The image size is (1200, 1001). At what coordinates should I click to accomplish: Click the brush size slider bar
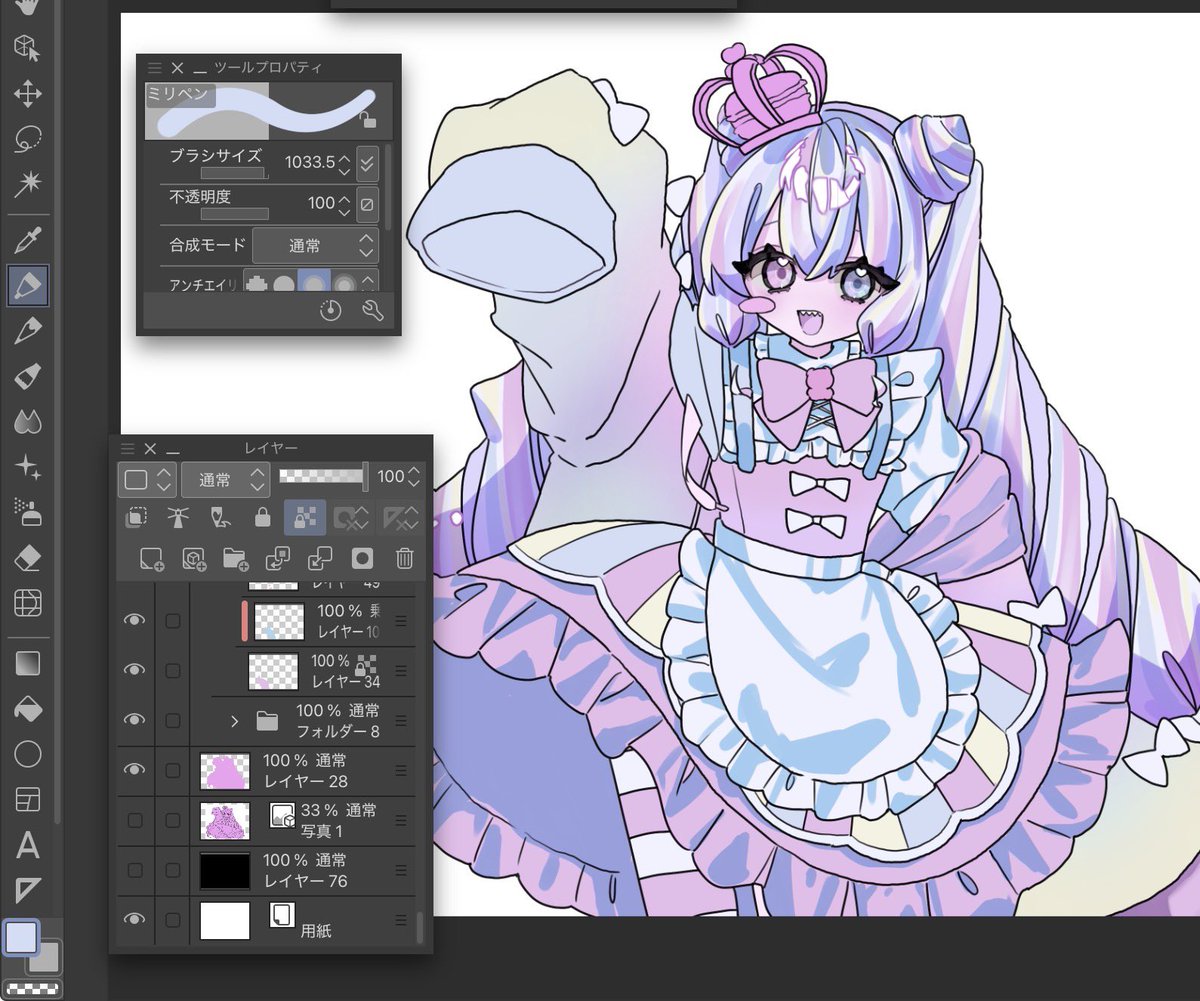[235, 173]
